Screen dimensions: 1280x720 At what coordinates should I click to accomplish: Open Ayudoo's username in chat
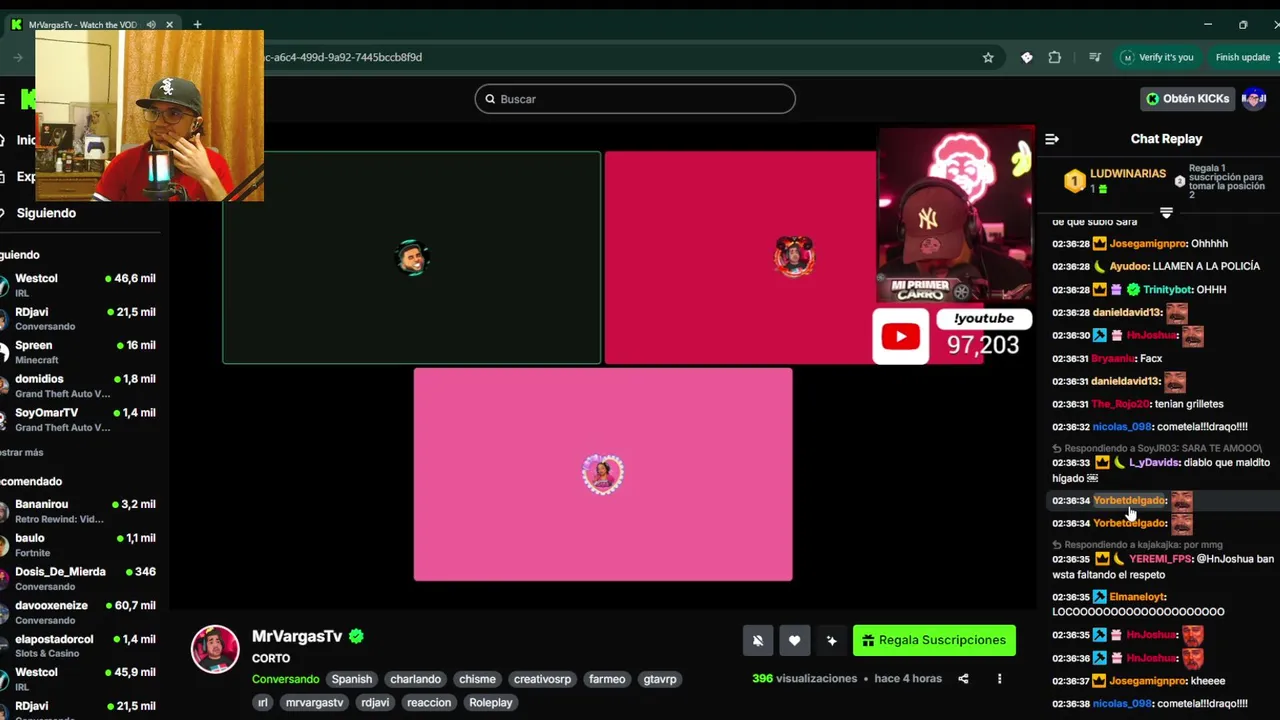pyautogui.click(x=1128, y=266)
